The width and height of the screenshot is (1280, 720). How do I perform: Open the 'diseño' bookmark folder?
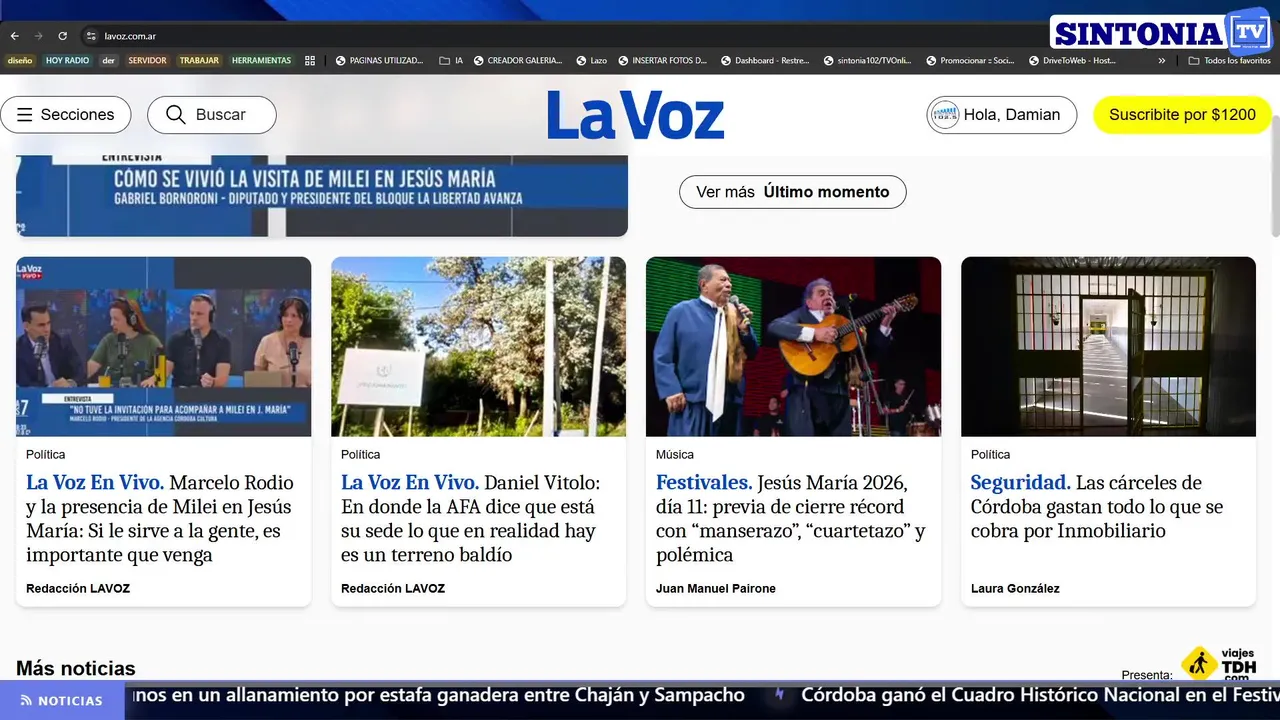20,61
